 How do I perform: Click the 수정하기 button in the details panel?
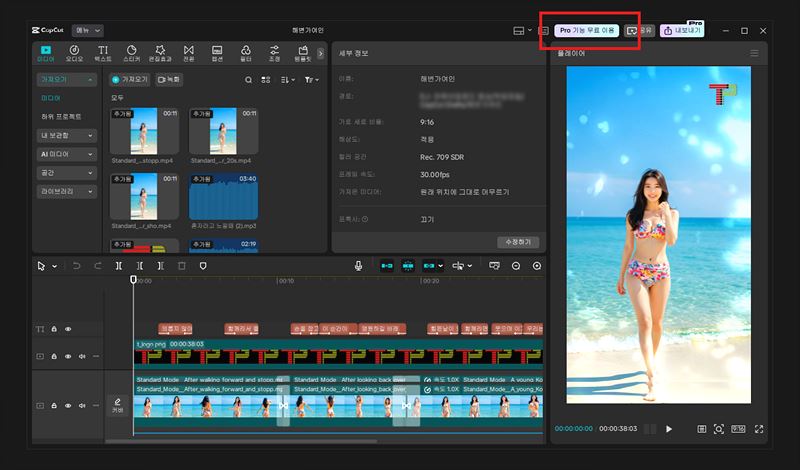pos(517,242)
